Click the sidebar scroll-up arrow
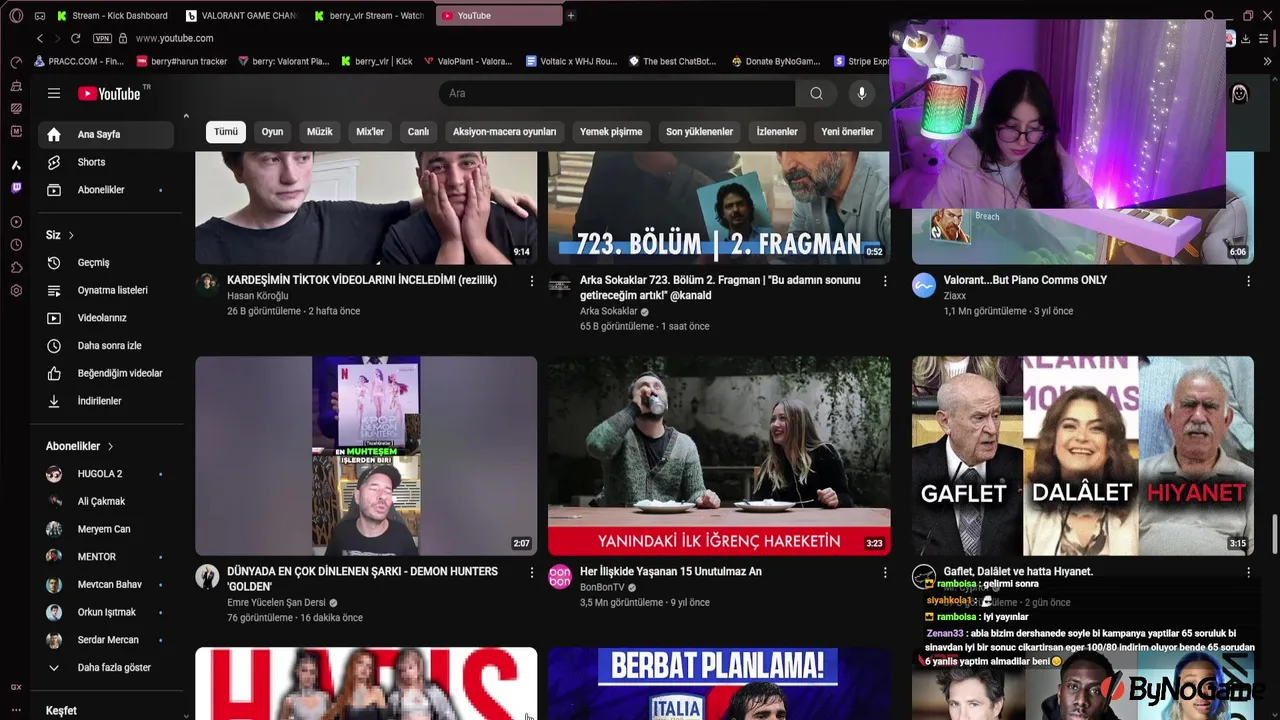The height and width of the screenshot is (720, 1280). click(186, 117)
